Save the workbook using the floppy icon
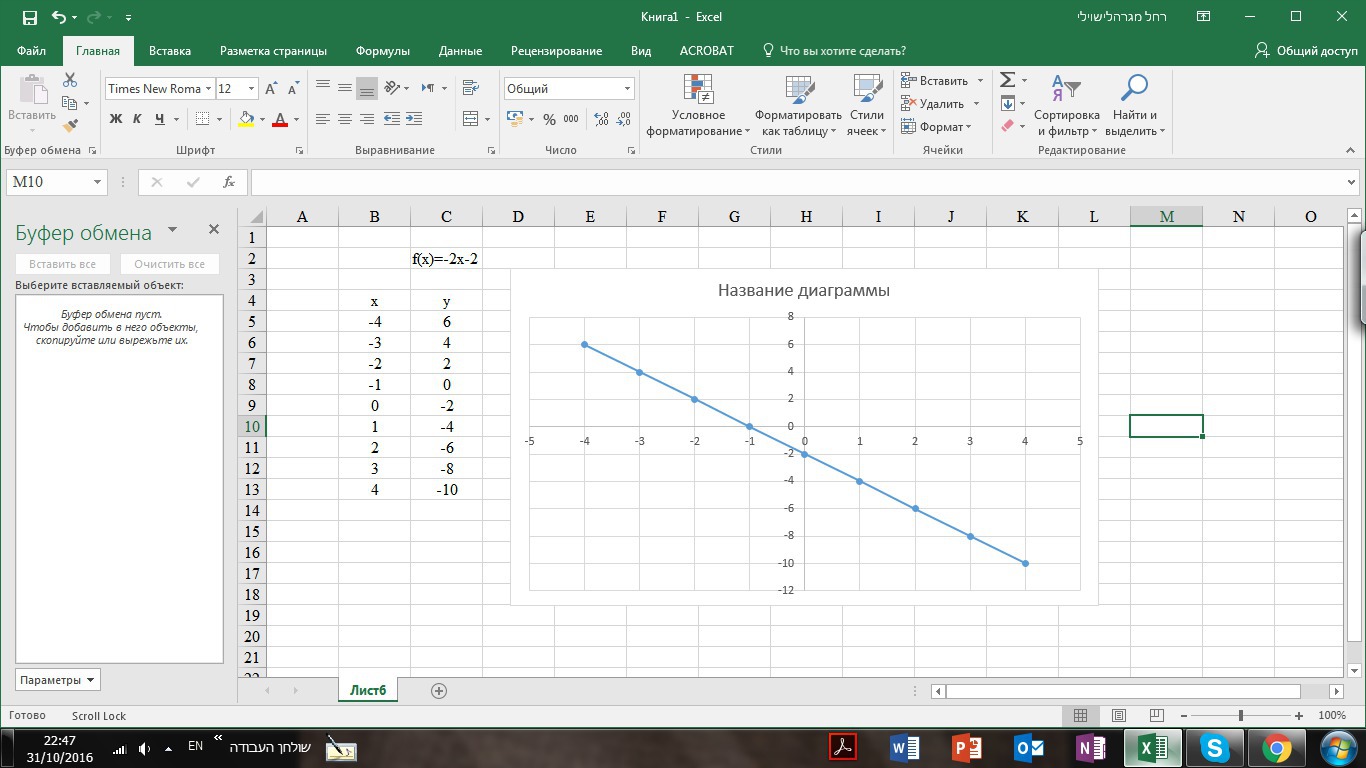The height and width of the screenshot is (768, 1366). coord(29,17)
